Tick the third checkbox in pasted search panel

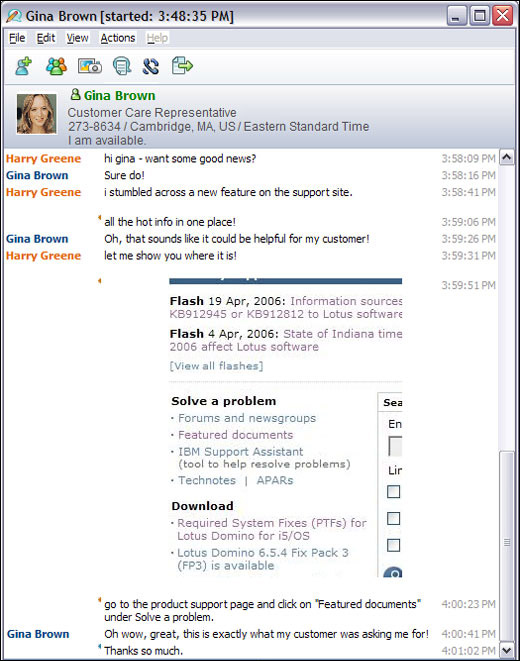click(393, 545)
